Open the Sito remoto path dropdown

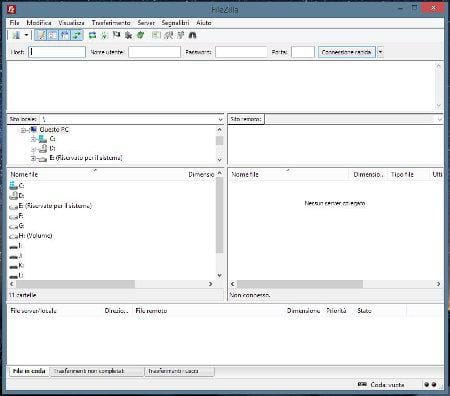pos(439,119)
